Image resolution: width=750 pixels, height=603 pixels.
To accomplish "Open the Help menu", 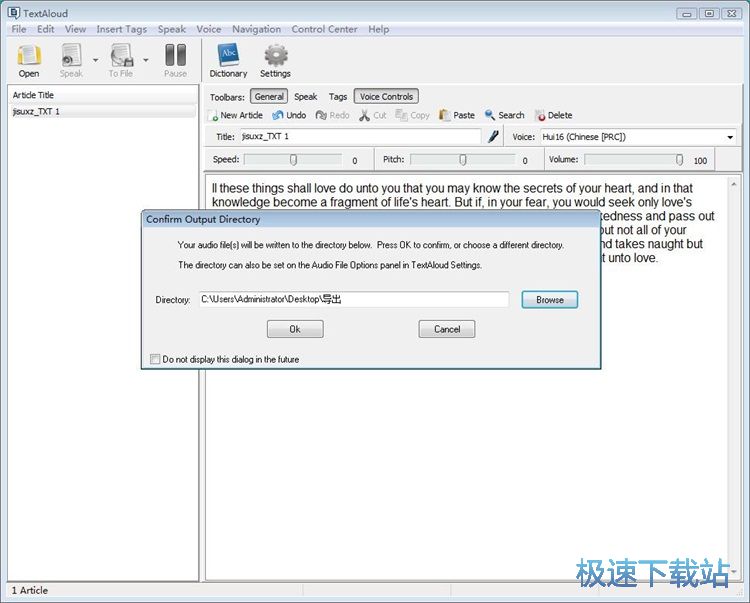I will [379, 29].
